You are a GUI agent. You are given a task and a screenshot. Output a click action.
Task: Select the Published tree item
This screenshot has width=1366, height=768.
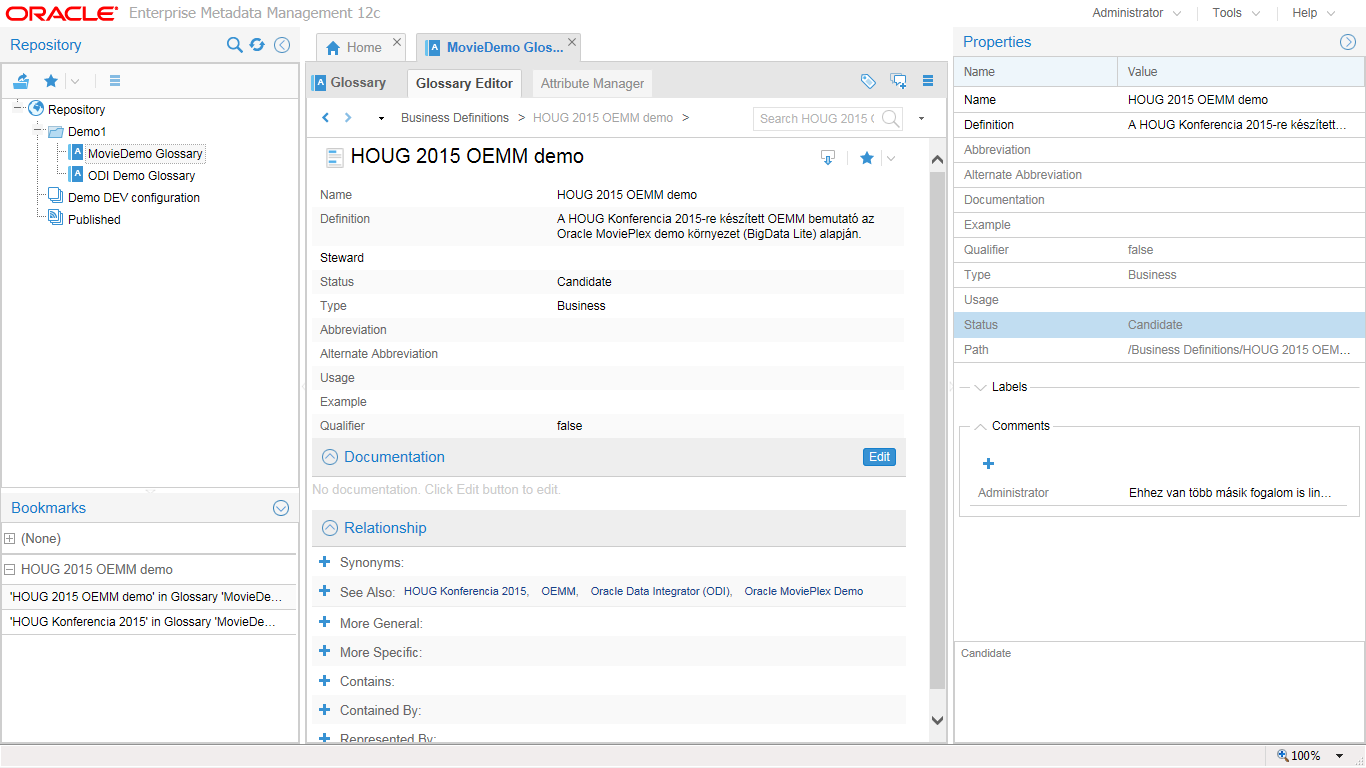point(94,219)
